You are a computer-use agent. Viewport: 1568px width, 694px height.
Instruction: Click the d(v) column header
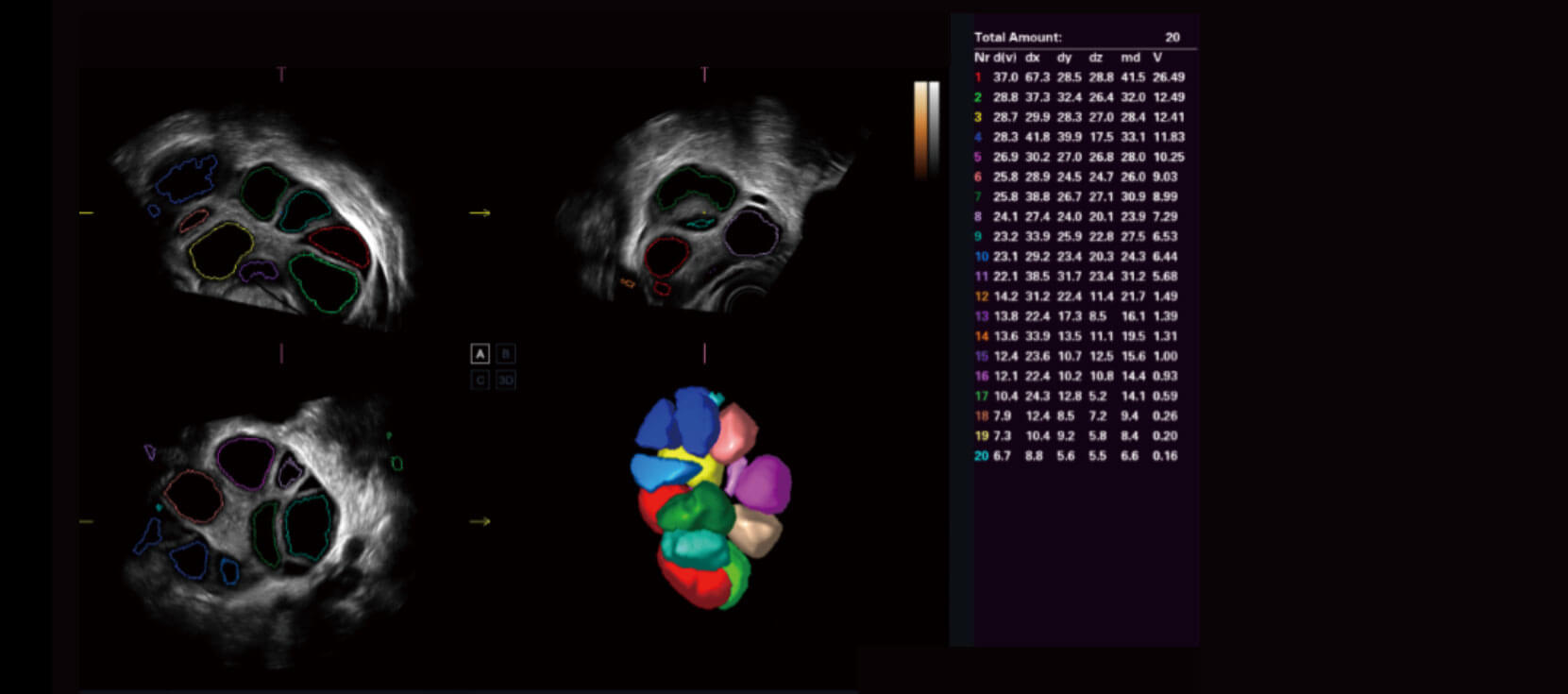point(1004,58)
